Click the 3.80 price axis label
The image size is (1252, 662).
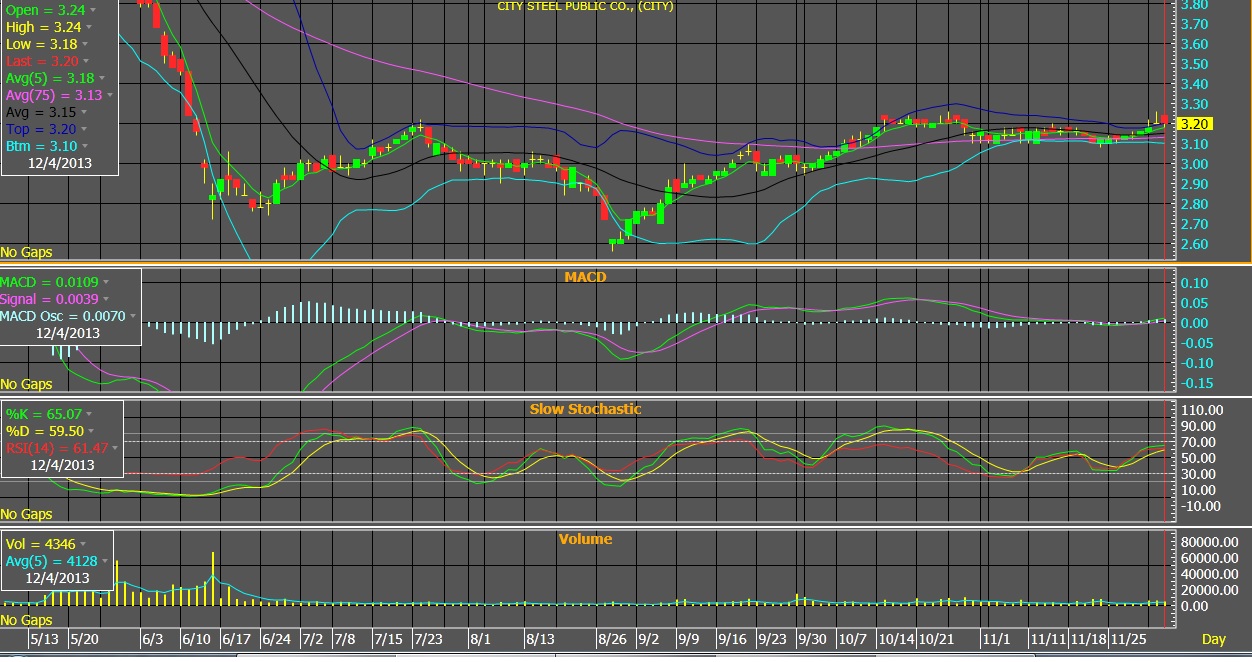point(1196,5)
